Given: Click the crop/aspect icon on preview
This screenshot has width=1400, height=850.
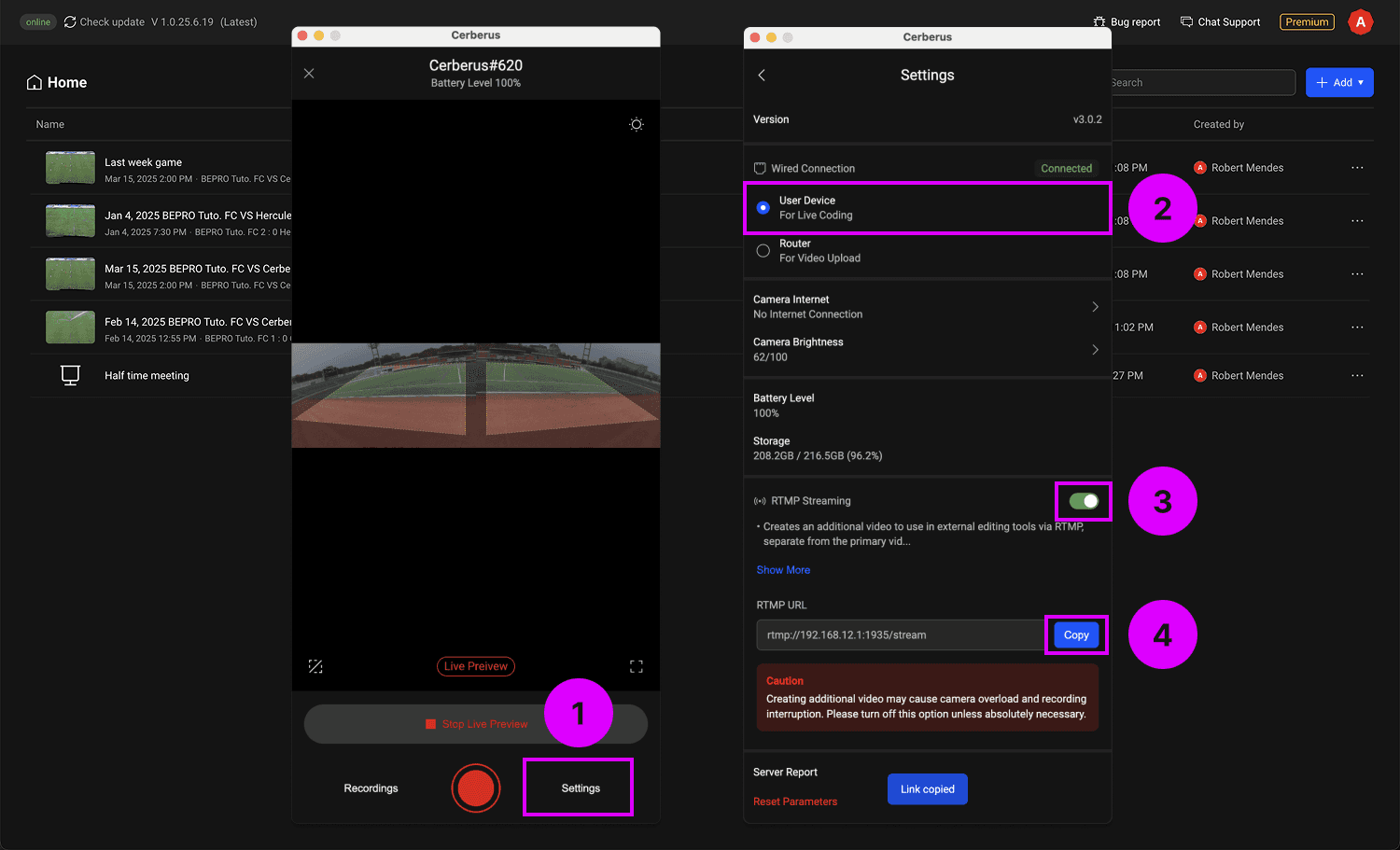Looking at the screenshot, I should (315, 666).
